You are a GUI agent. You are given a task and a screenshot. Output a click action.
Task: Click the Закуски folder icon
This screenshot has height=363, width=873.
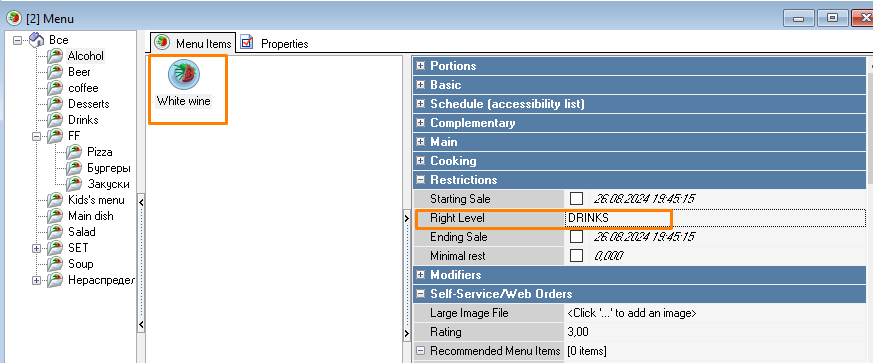(74, 184)
